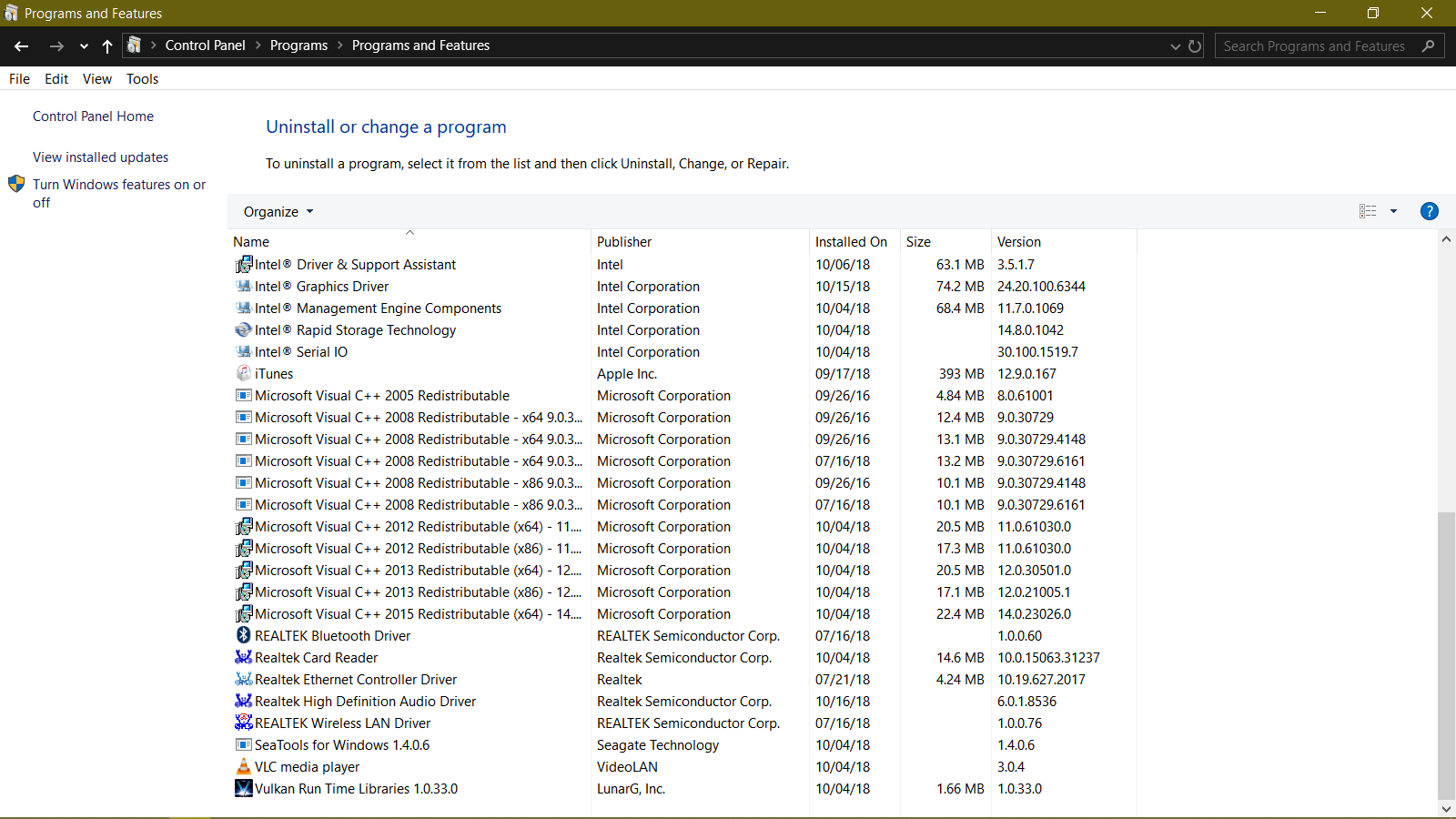This screenshot has height=819, width=1456.
Task: Open the File menu
Action: pyautogui.click(x=19, y=79)
